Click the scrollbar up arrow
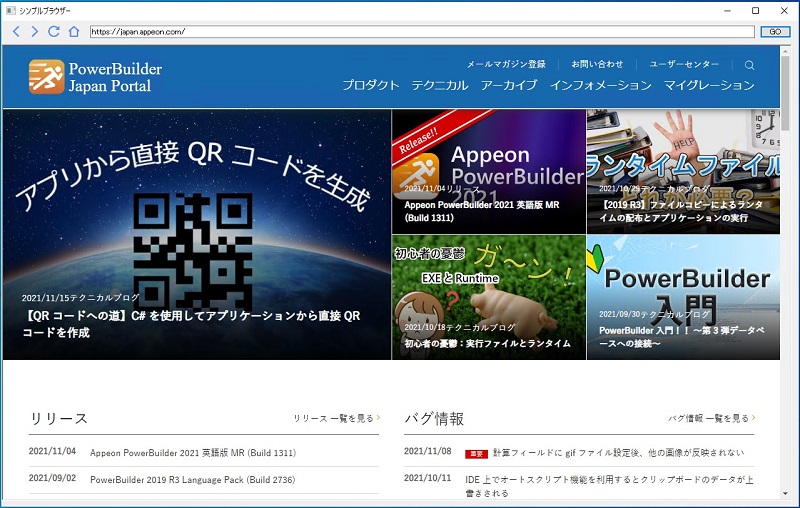This screenshot has width=800, height=508. coord(785,50)
